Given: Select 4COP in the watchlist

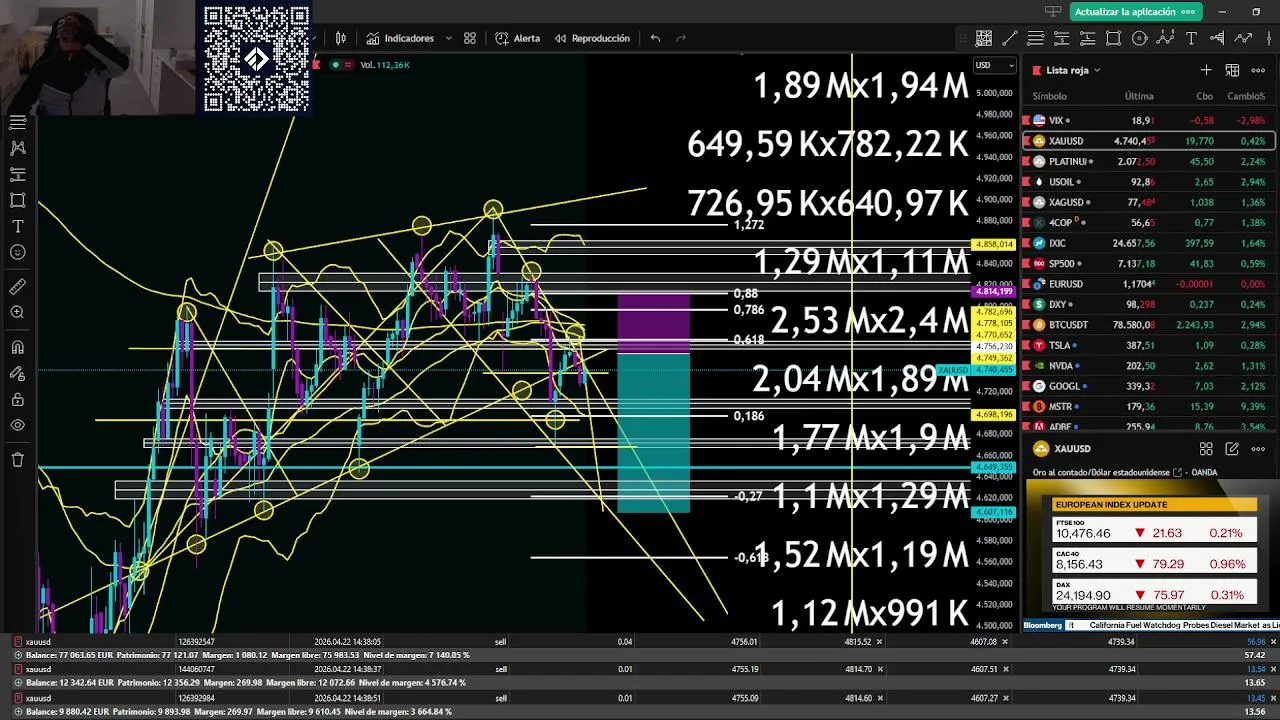Looking at the screenshot, I should click(x=1148, y=223).
